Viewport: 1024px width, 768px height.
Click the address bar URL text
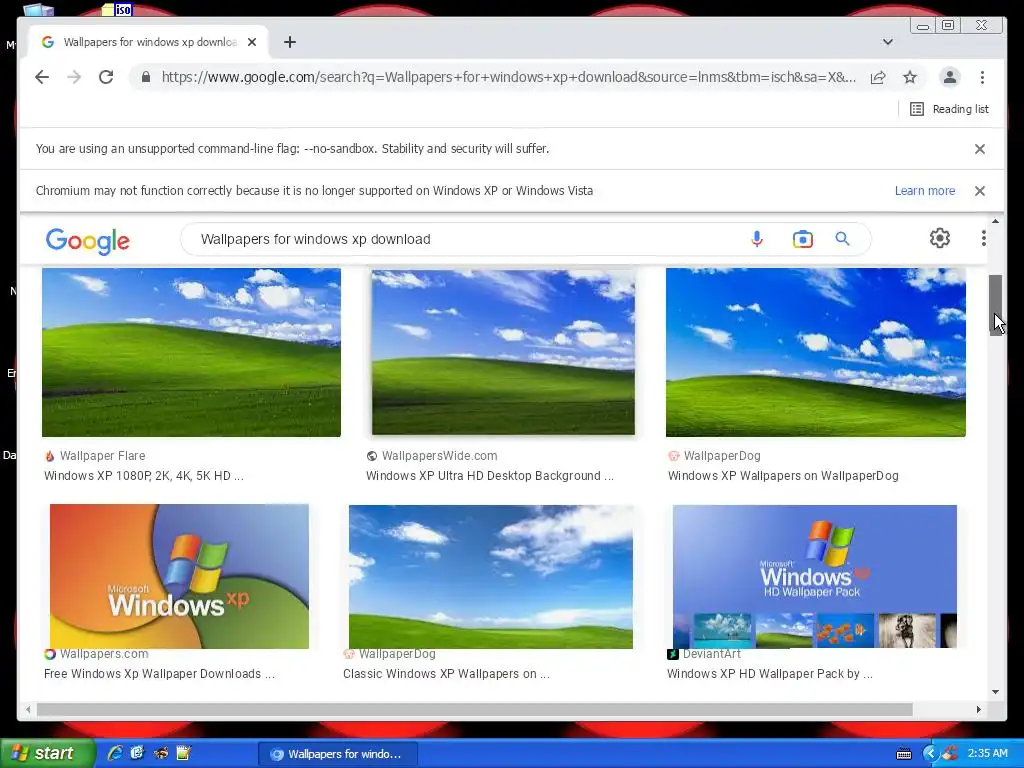508,77
